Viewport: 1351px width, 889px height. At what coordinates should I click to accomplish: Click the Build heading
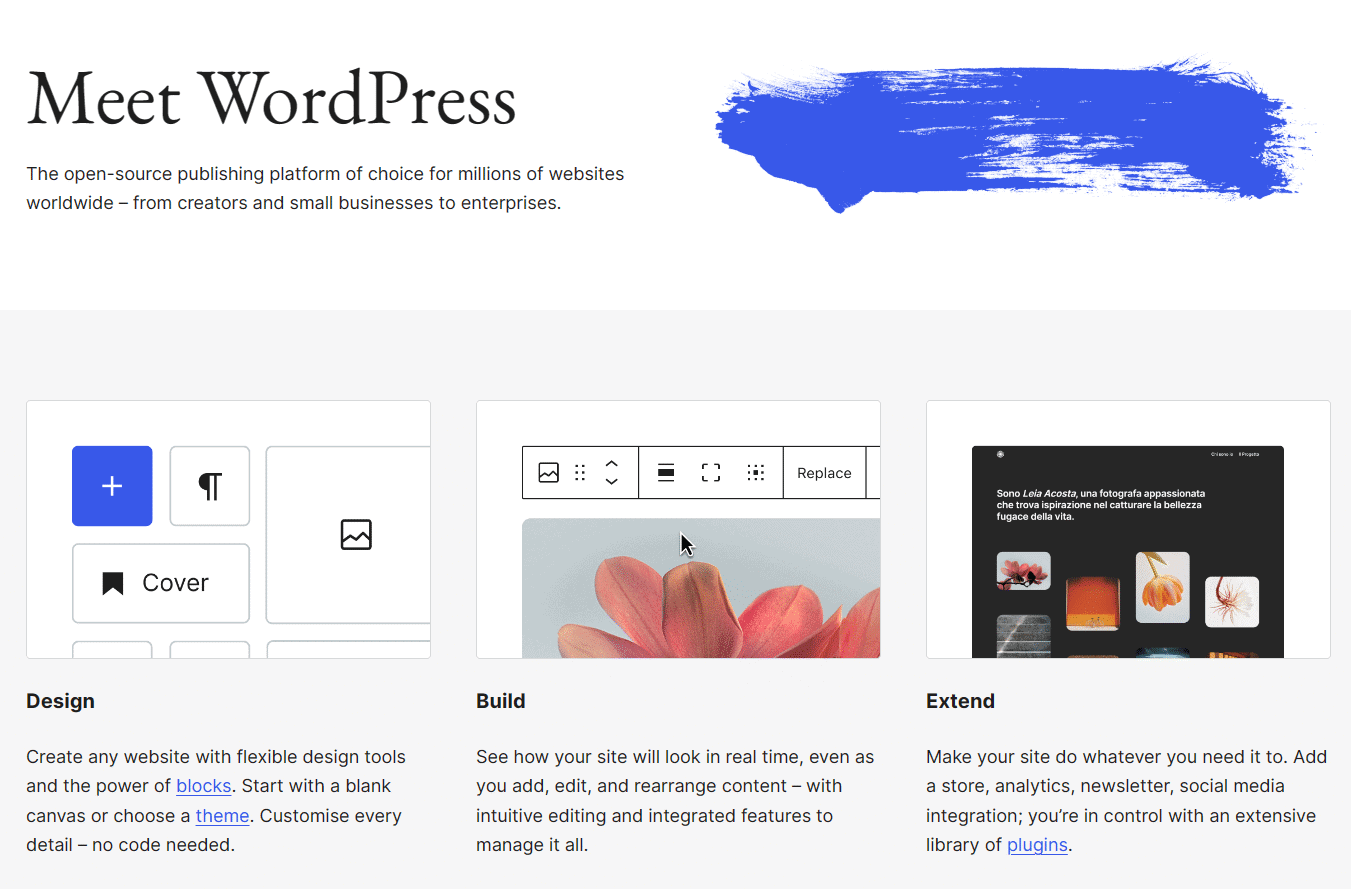click(500, 701)
